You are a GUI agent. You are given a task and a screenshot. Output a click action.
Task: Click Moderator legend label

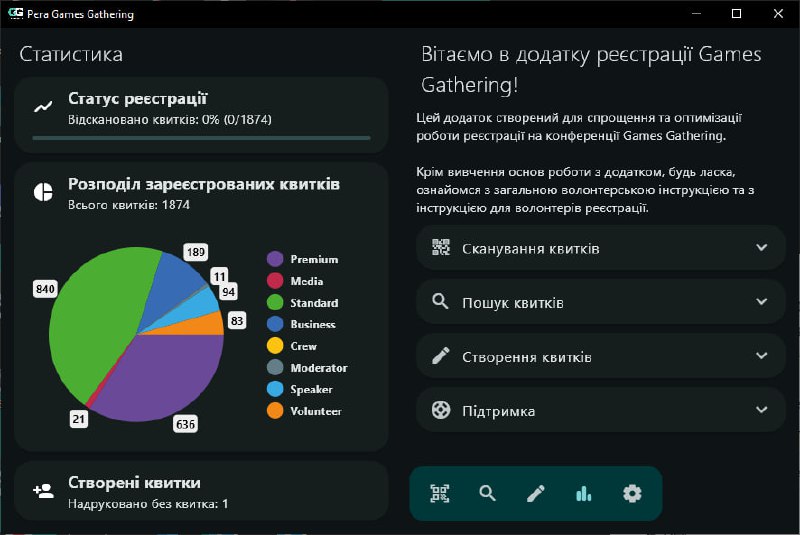pos(319,368)
